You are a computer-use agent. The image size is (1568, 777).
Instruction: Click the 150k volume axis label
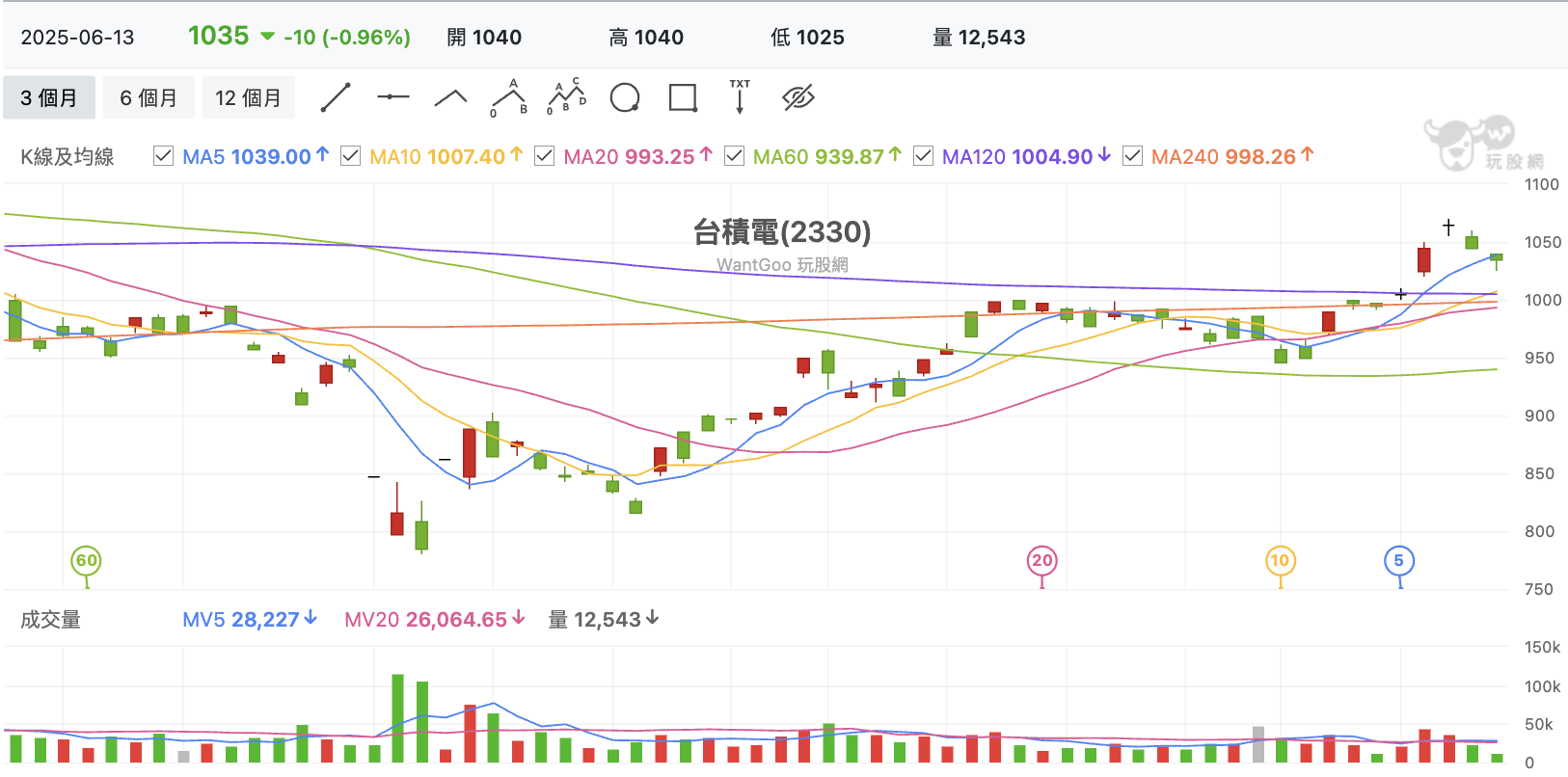point(1542,647)
